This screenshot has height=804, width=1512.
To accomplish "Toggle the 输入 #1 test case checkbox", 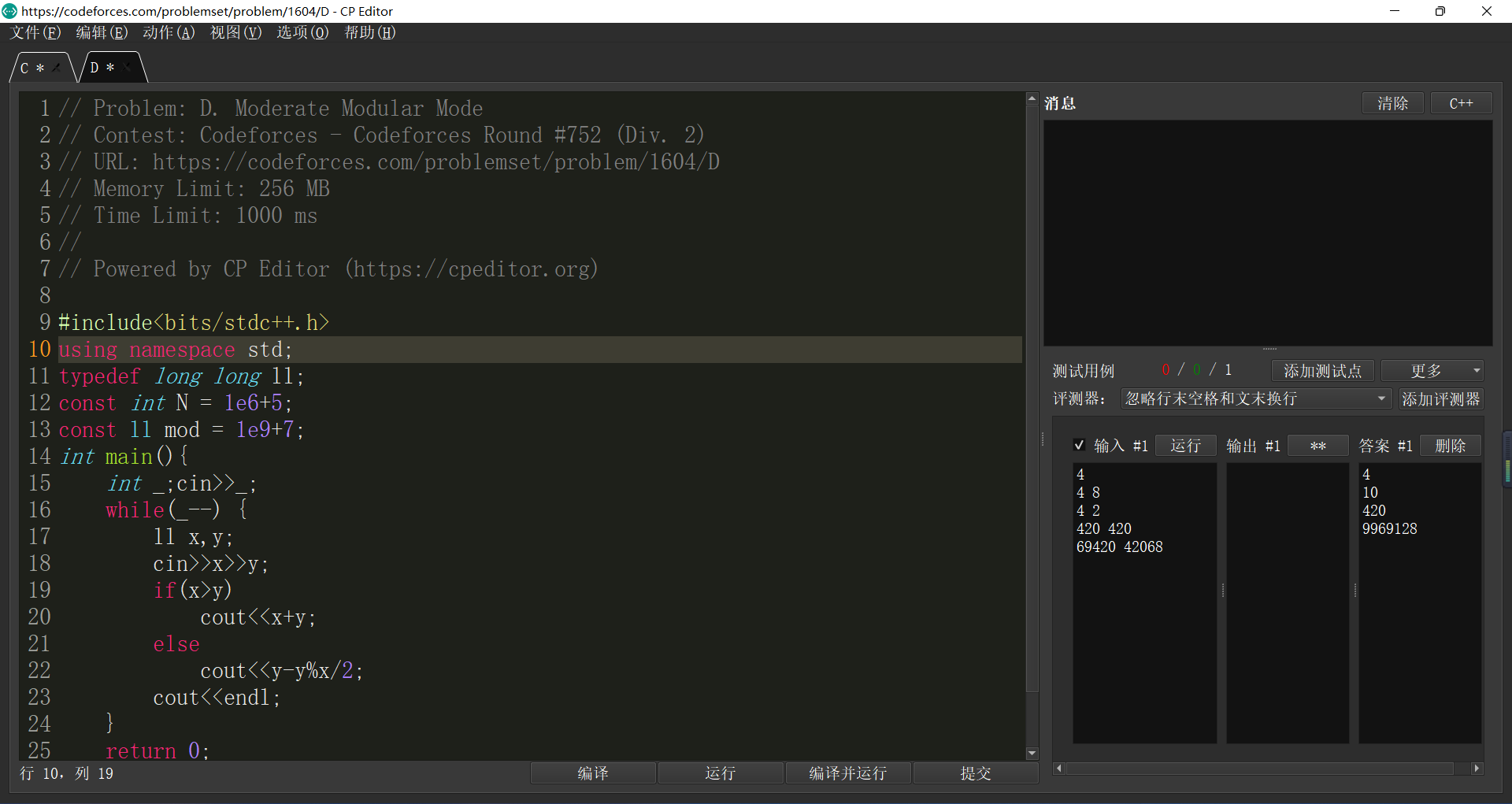I will pyautogui.click(x=1080, y=446).
